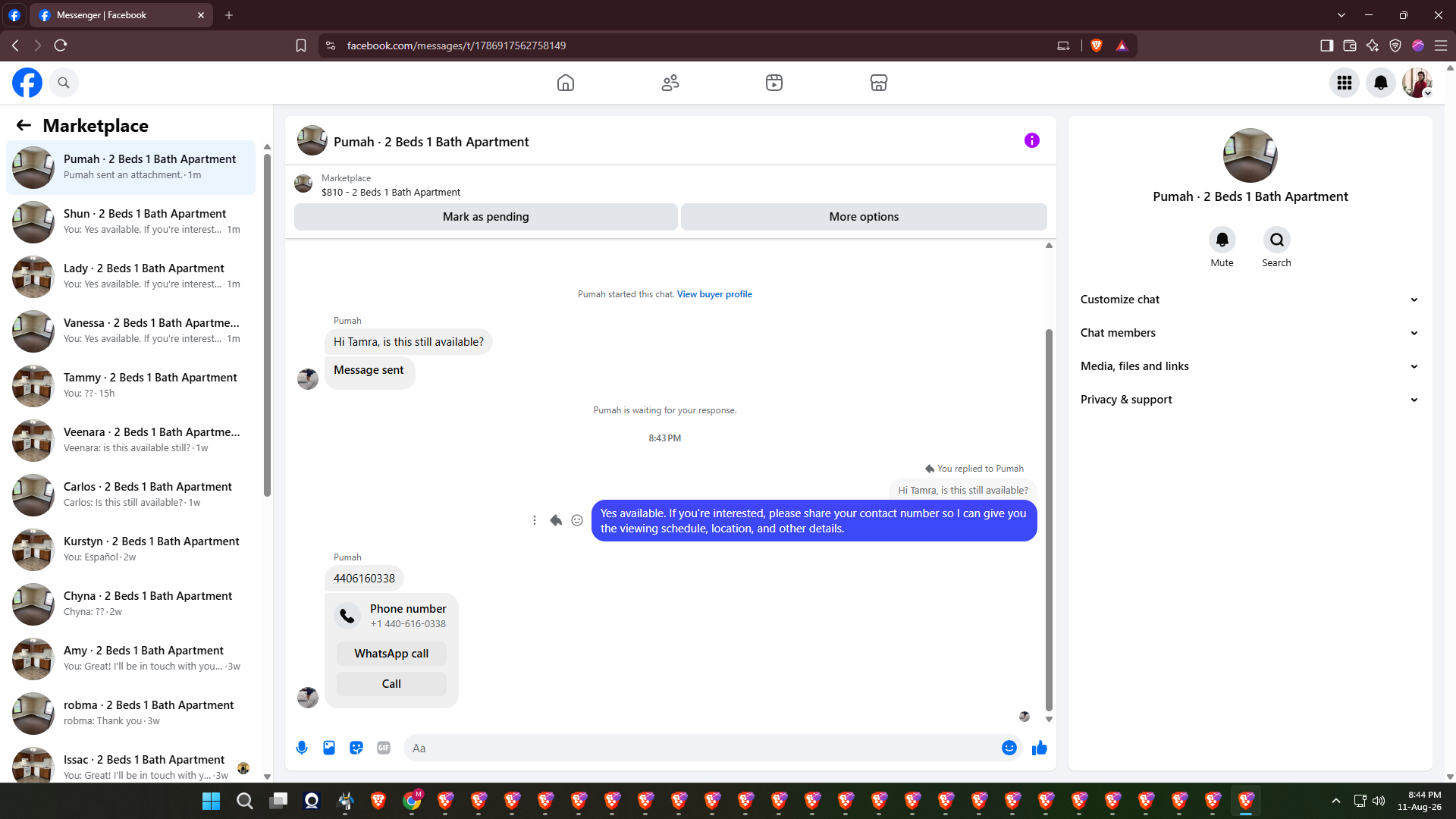Image resolution: width=1456 pixels, height=819 pixels.
Task: Click the browser address bar URL
Action: tap(457, 45)
